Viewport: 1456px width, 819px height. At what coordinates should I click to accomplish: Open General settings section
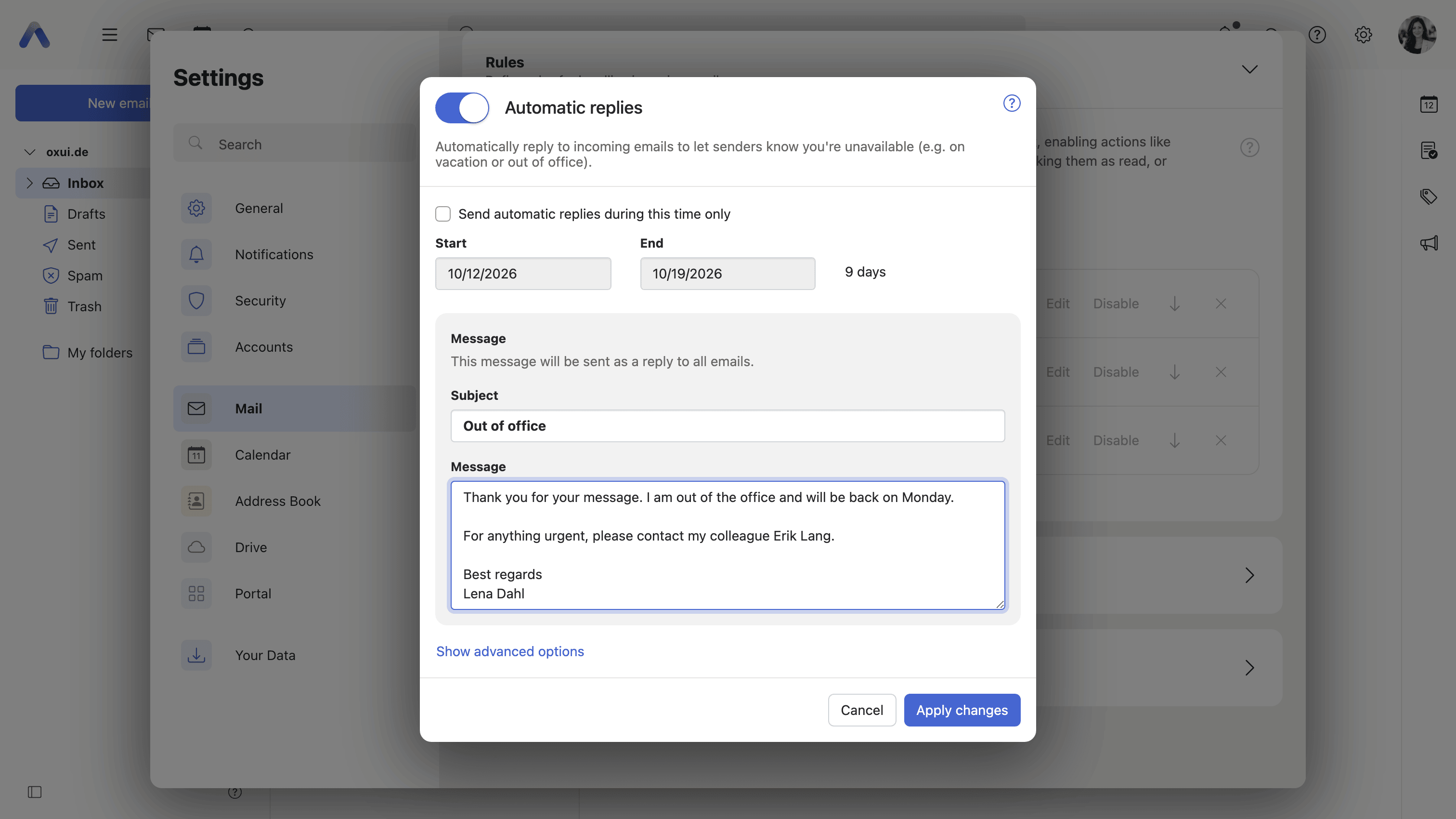tap(294, 208)
